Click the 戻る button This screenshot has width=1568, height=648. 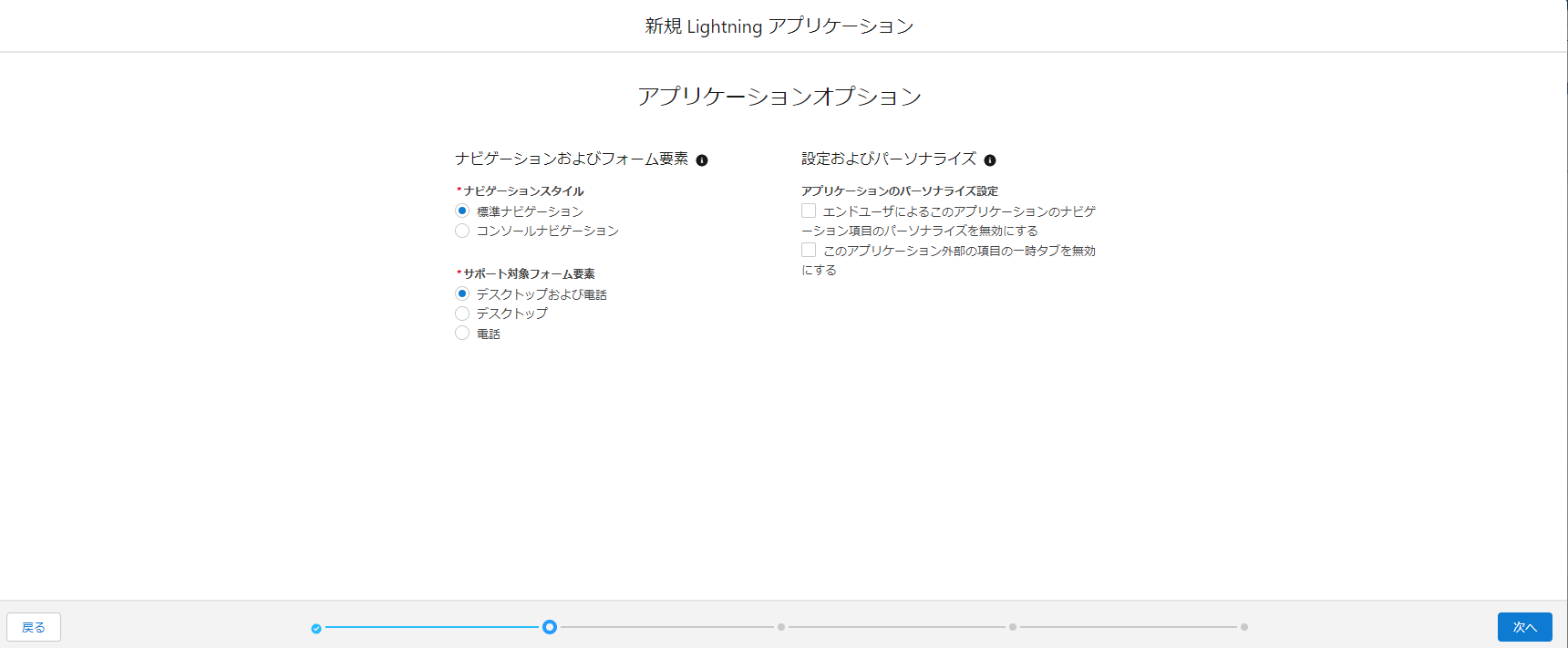tap(34, 627)
